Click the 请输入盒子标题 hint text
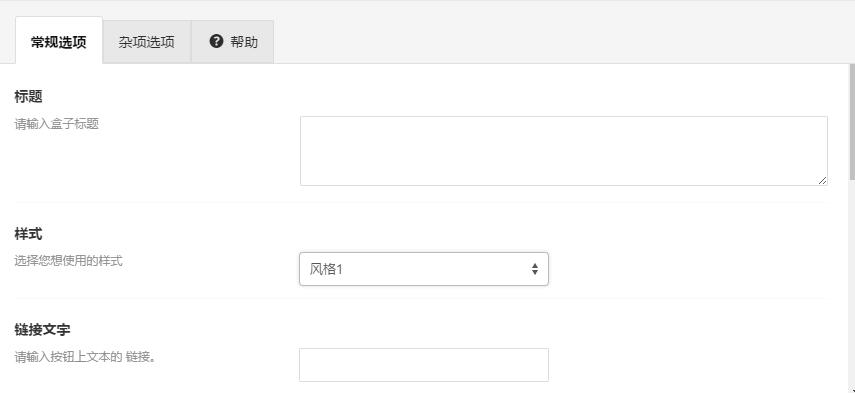Viewport: 855px width, 393px height. [57, 124]
